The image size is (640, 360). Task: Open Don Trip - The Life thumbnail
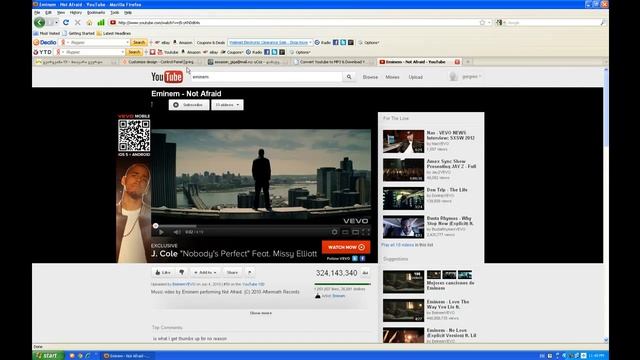403,198
